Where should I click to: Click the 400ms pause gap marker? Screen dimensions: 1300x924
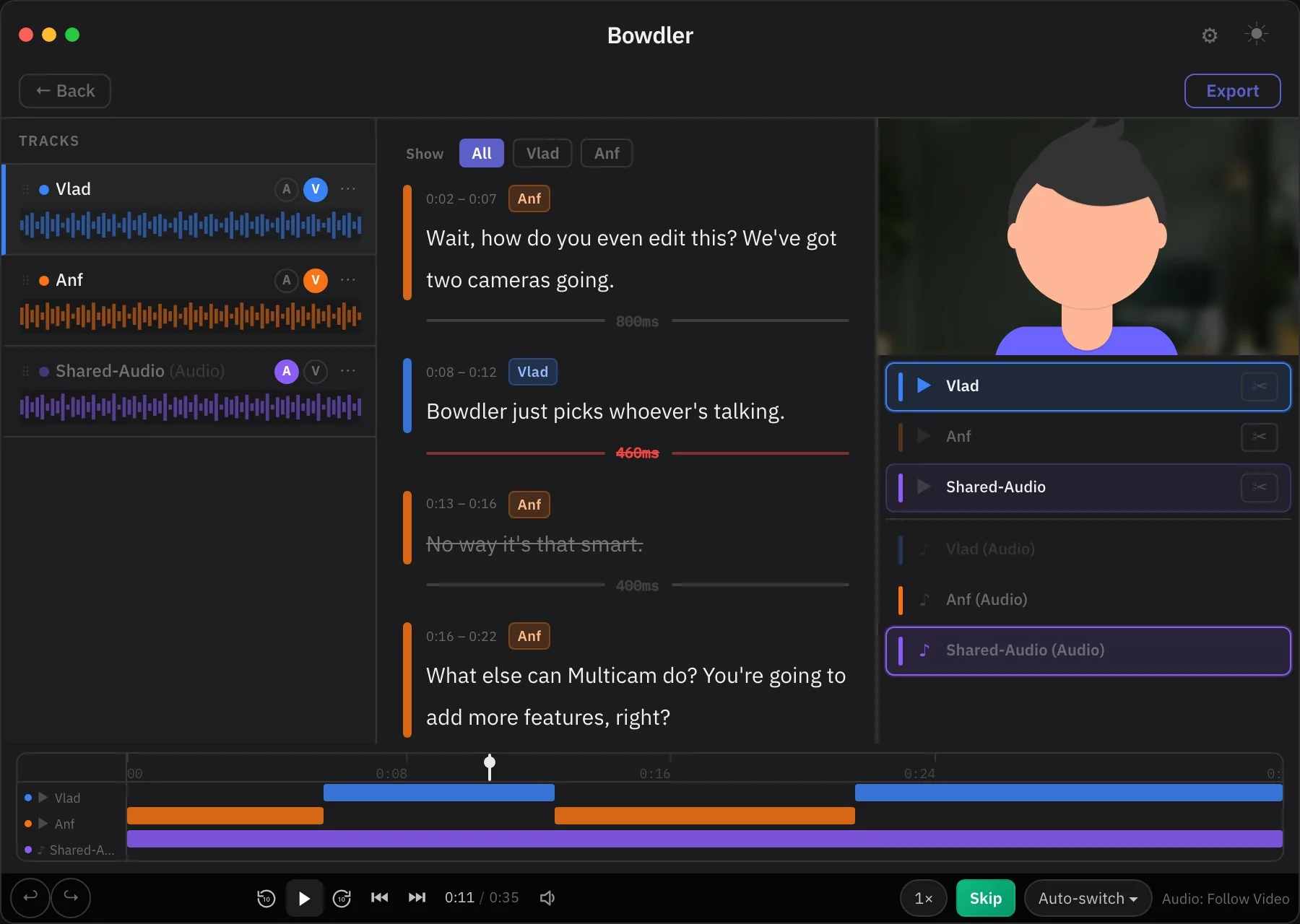pyautogui.click(x=637, y=585)
